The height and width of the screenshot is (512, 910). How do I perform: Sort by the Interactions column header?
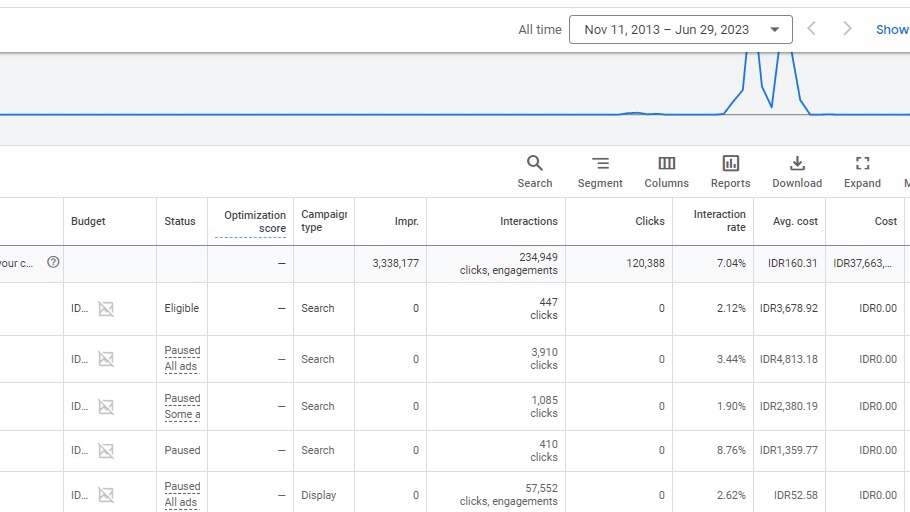(x=528, y=221)
